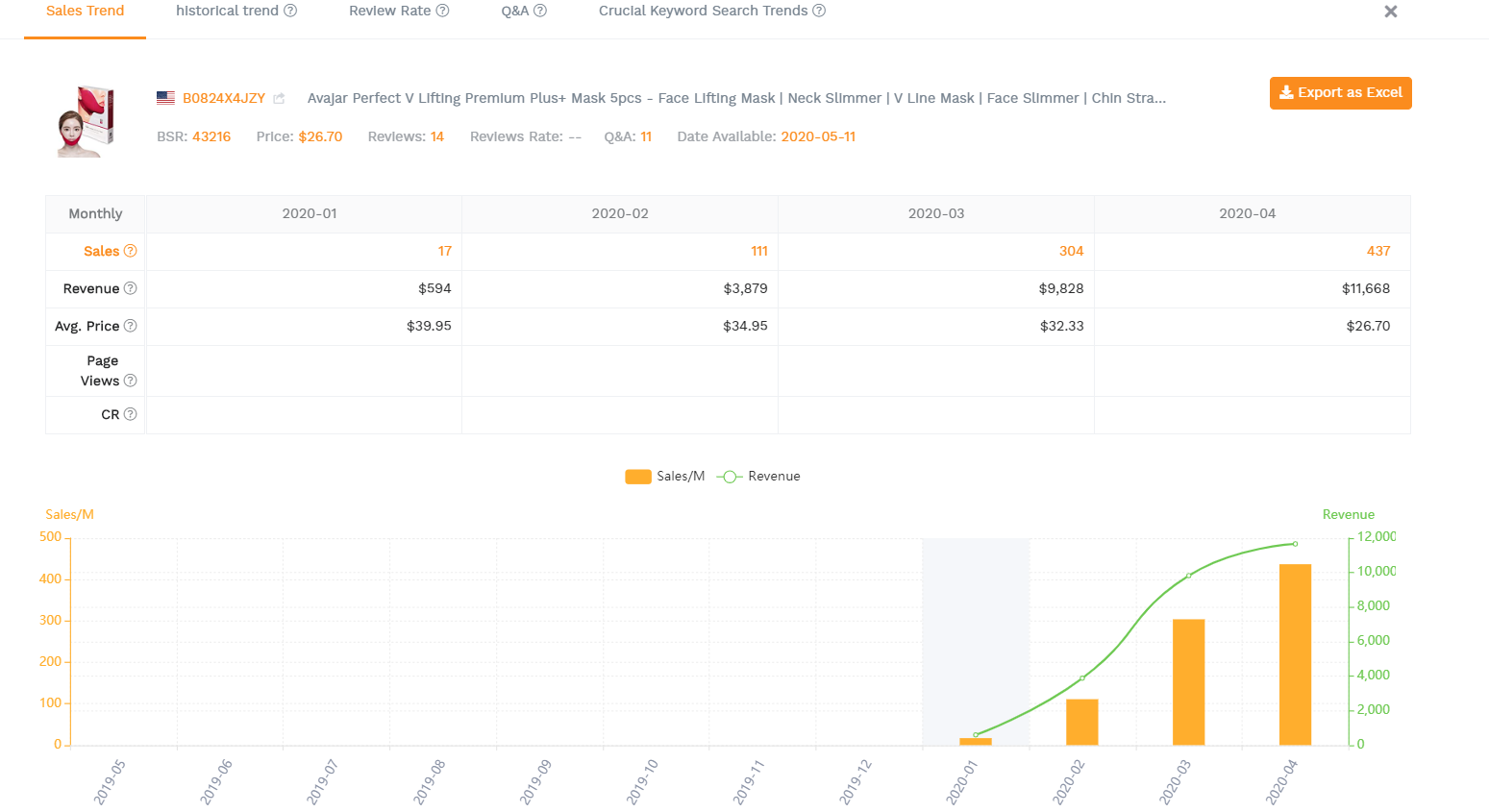The height and width of the screenshot is (812, 1489).
Task: Toggle Sales/M series in chart legend
Action: coord(664,477)
